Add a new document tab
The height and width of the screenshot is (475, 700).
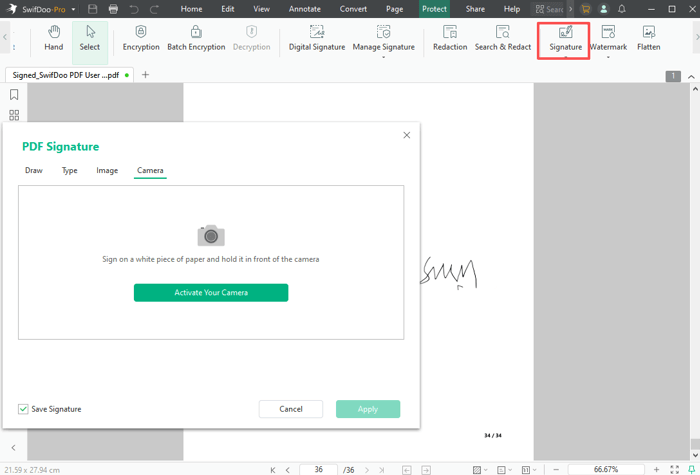click(145, 75)
